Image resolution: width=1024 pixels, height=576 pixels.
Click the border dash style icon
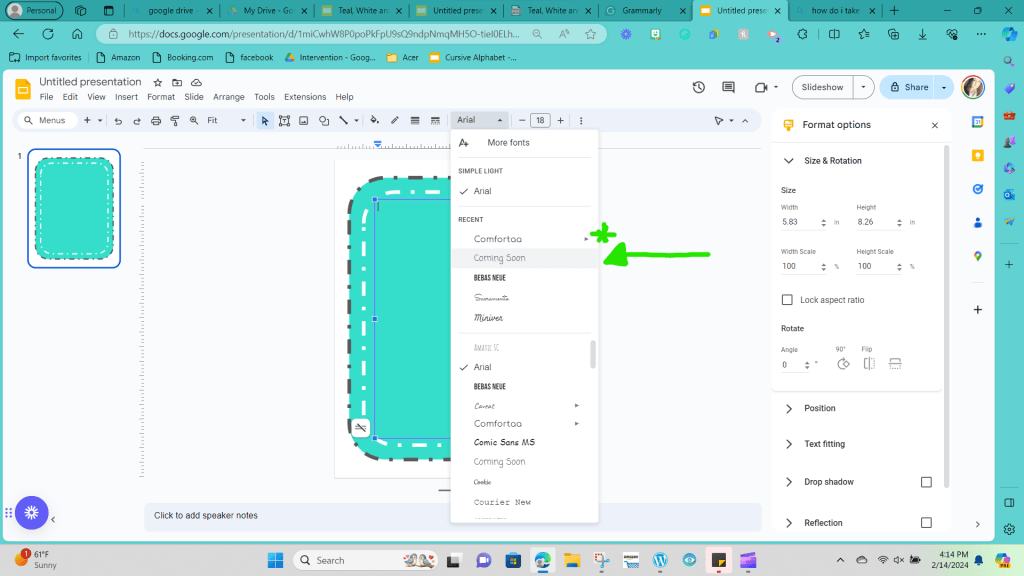coord(435,120)
